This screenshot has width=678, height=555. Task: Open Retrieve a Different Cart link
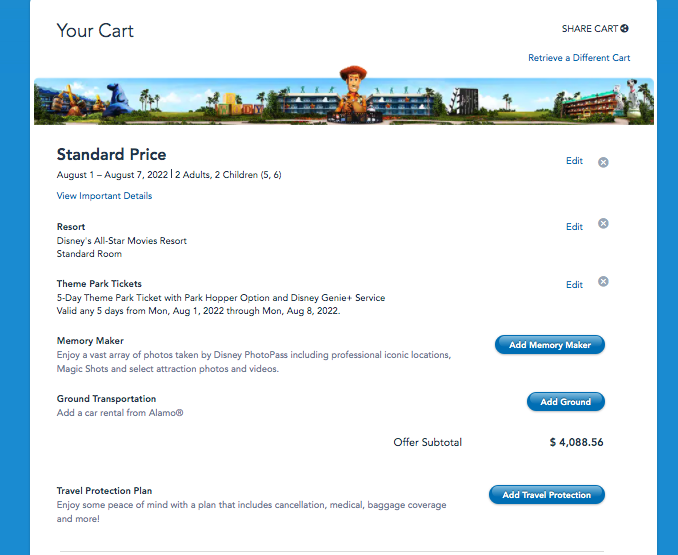579,58
